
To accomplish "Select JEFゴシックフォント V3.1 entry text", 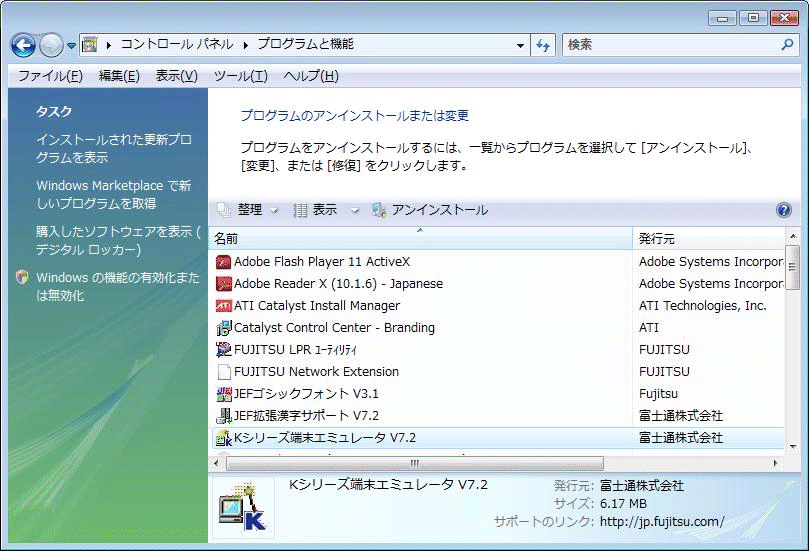I will (306, 394).
